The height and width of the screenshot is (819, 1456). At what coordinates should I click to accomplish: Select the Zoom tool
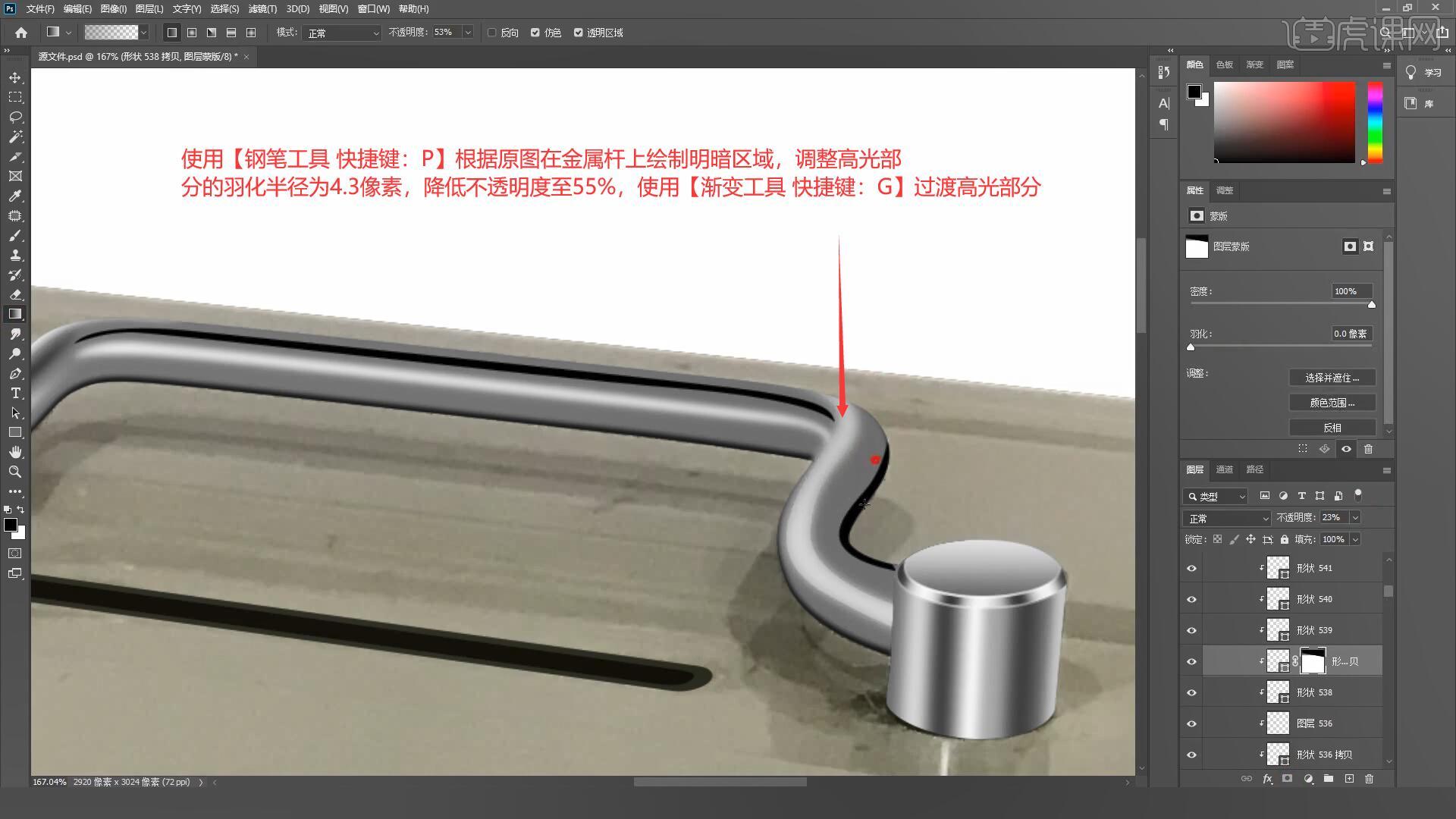(15, 472)
